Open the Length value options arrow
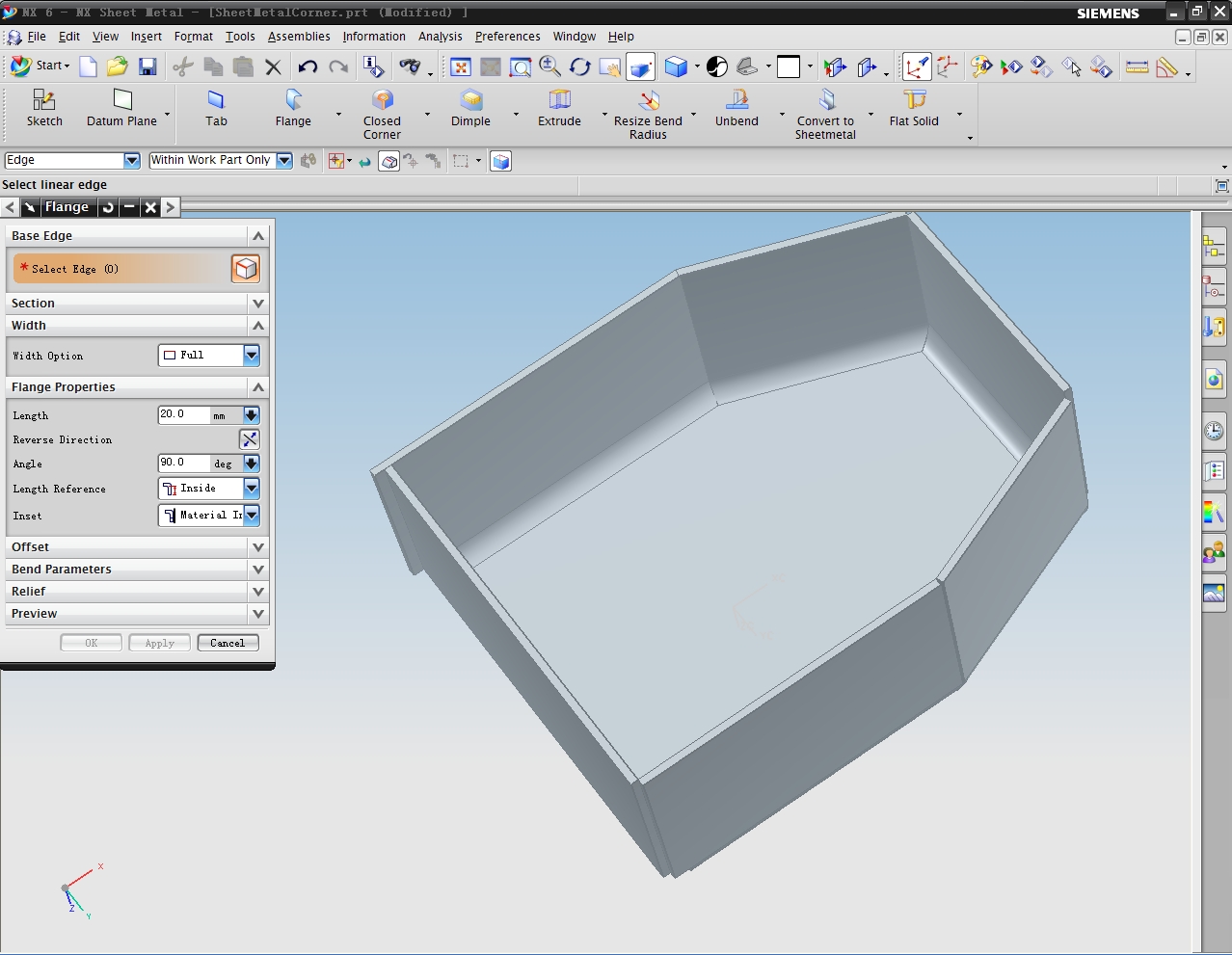Screen dimensions: 1232x955 tap(251, 415)
